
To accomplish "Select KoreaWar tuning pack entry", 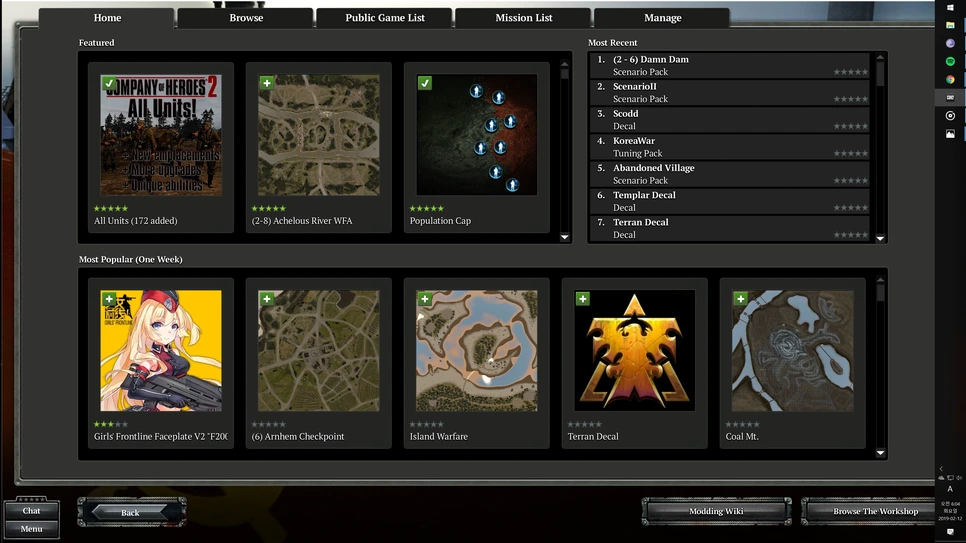I will point(729,147).
